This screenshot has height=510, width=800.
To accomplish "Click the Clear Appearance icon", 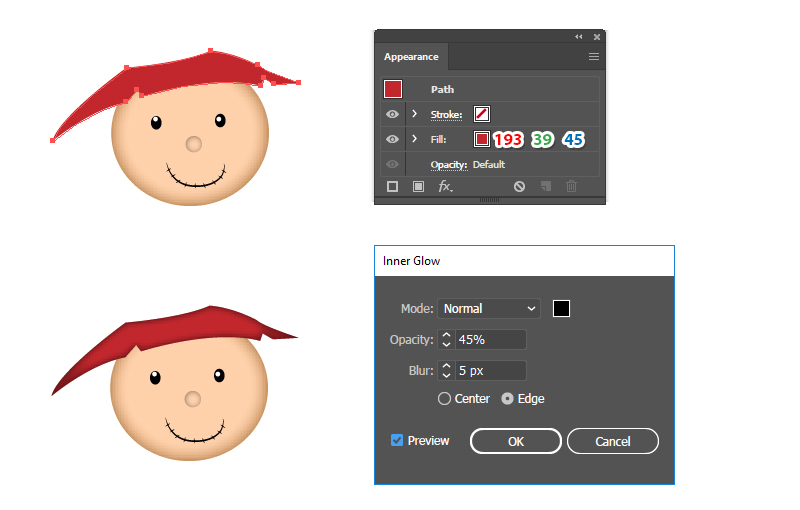I will coord(519,186).
